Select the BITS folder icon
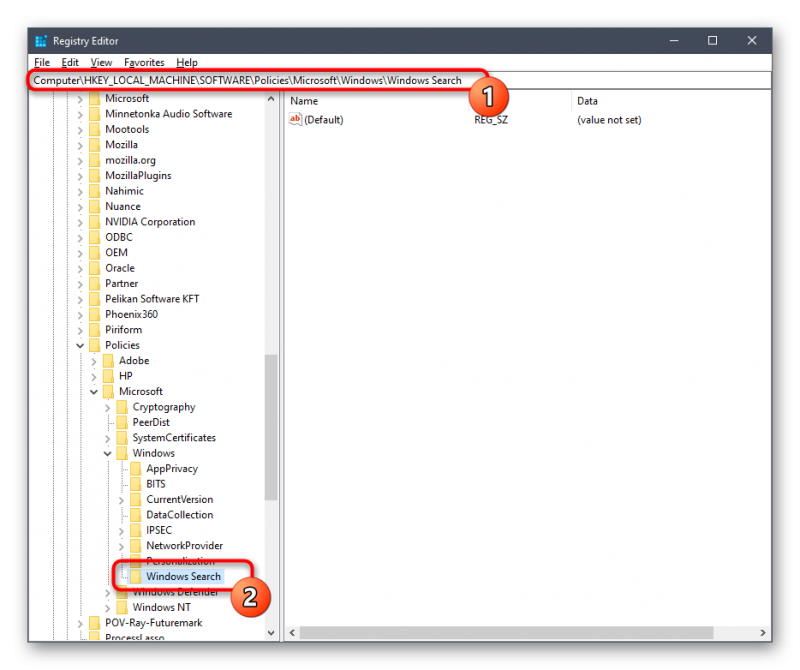The height and width of the screenshot is (670, 800). (x=136, y=484)
